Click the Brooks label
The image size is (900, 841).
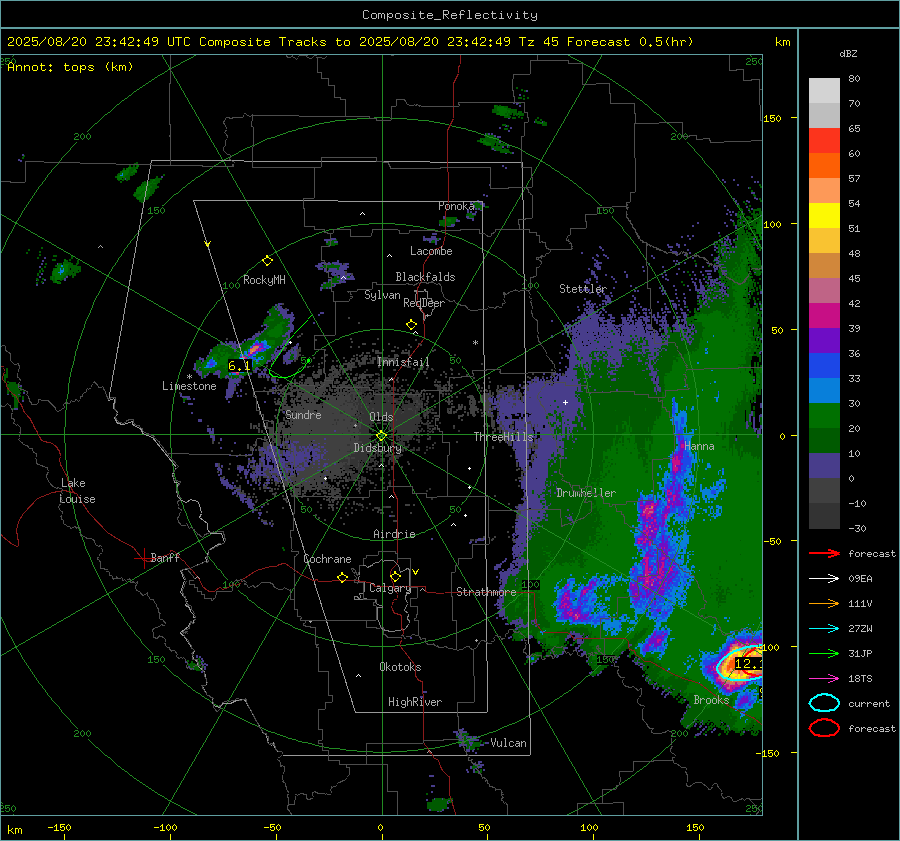click(x=711, y=700)
